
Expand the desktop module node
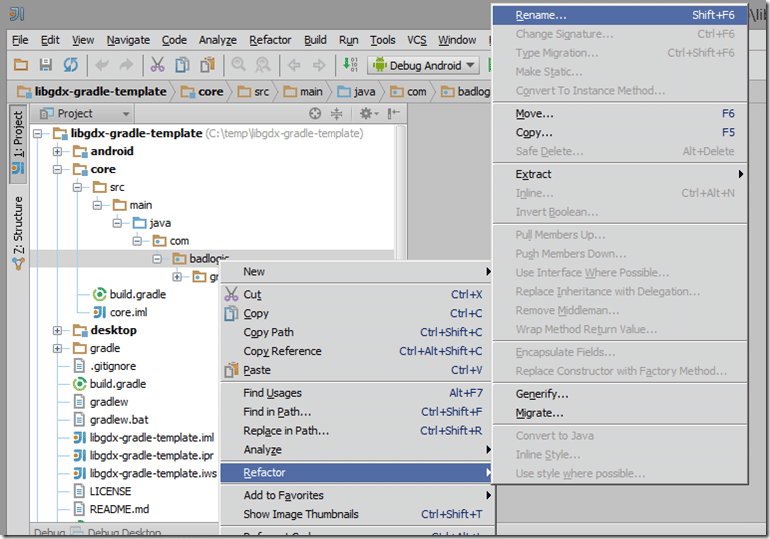tap(57, 330)
